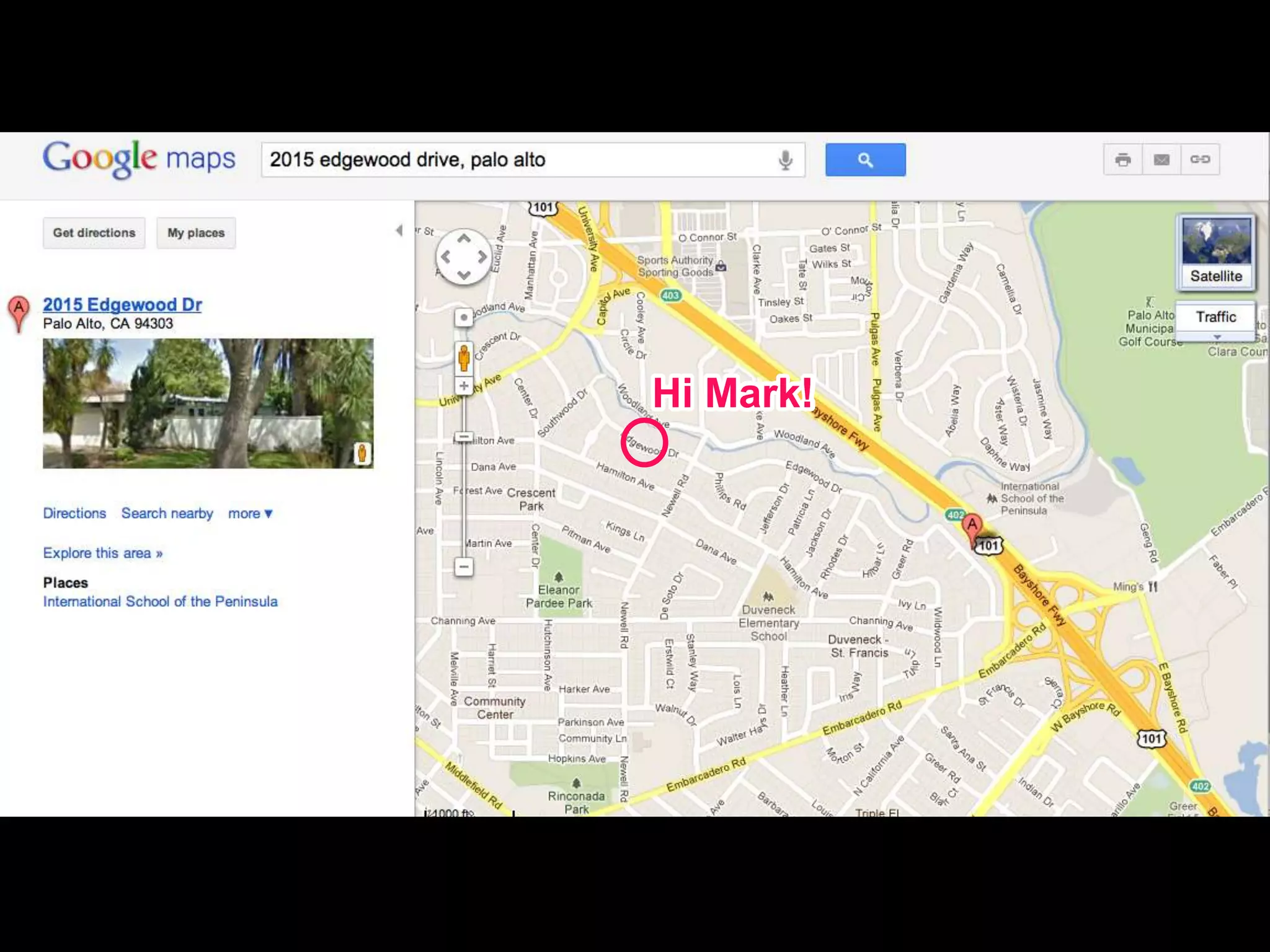Open the 2015 Edgewood Dr link
The height and width of the screenshot is (952, 1270).
(x=122, y=304)
